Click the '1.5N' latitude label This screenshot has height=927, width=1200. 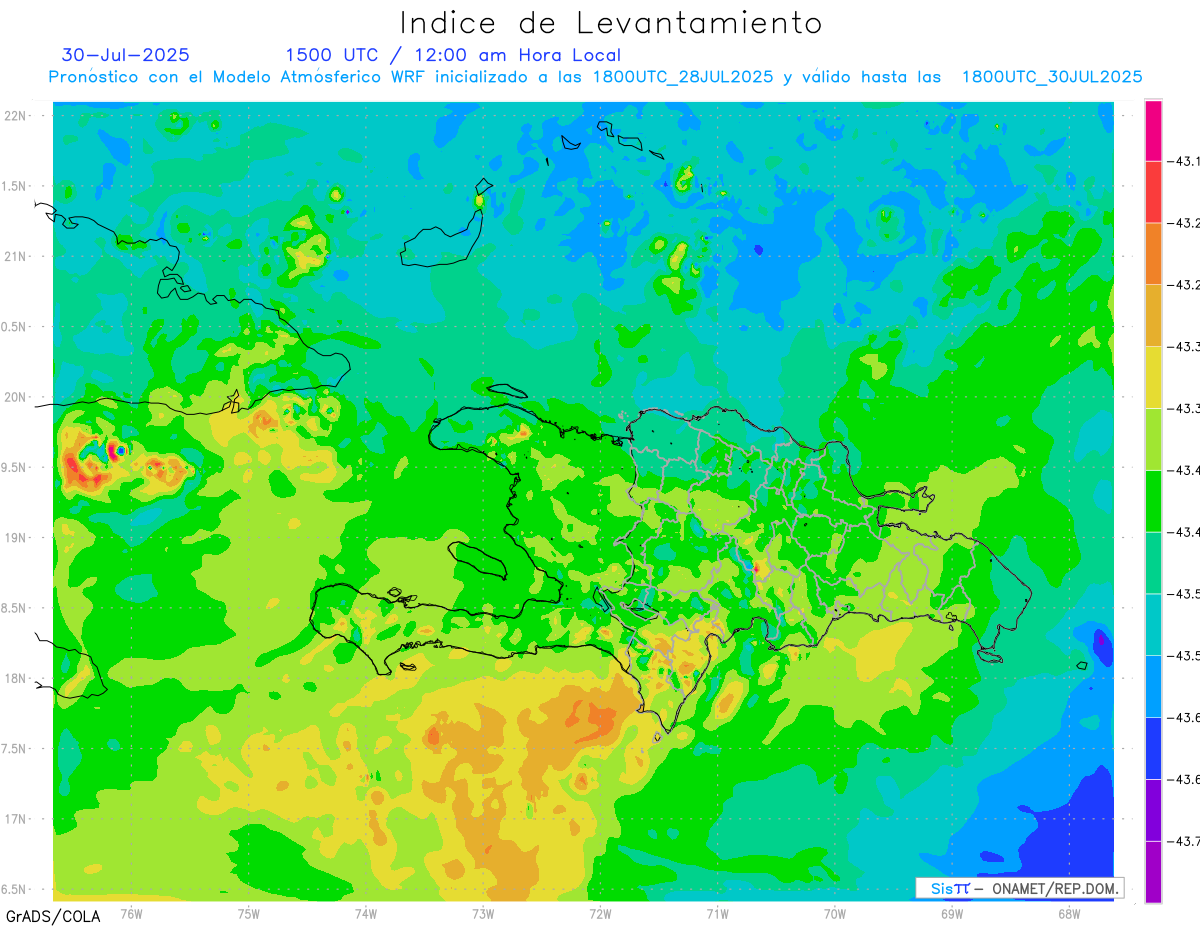[15, 186]
